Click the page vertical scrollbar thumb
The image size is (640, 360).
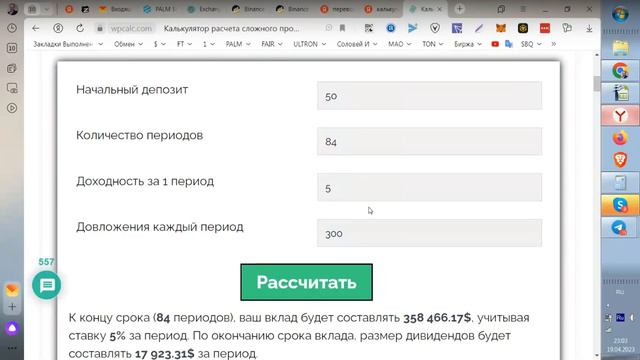(597, 83)
